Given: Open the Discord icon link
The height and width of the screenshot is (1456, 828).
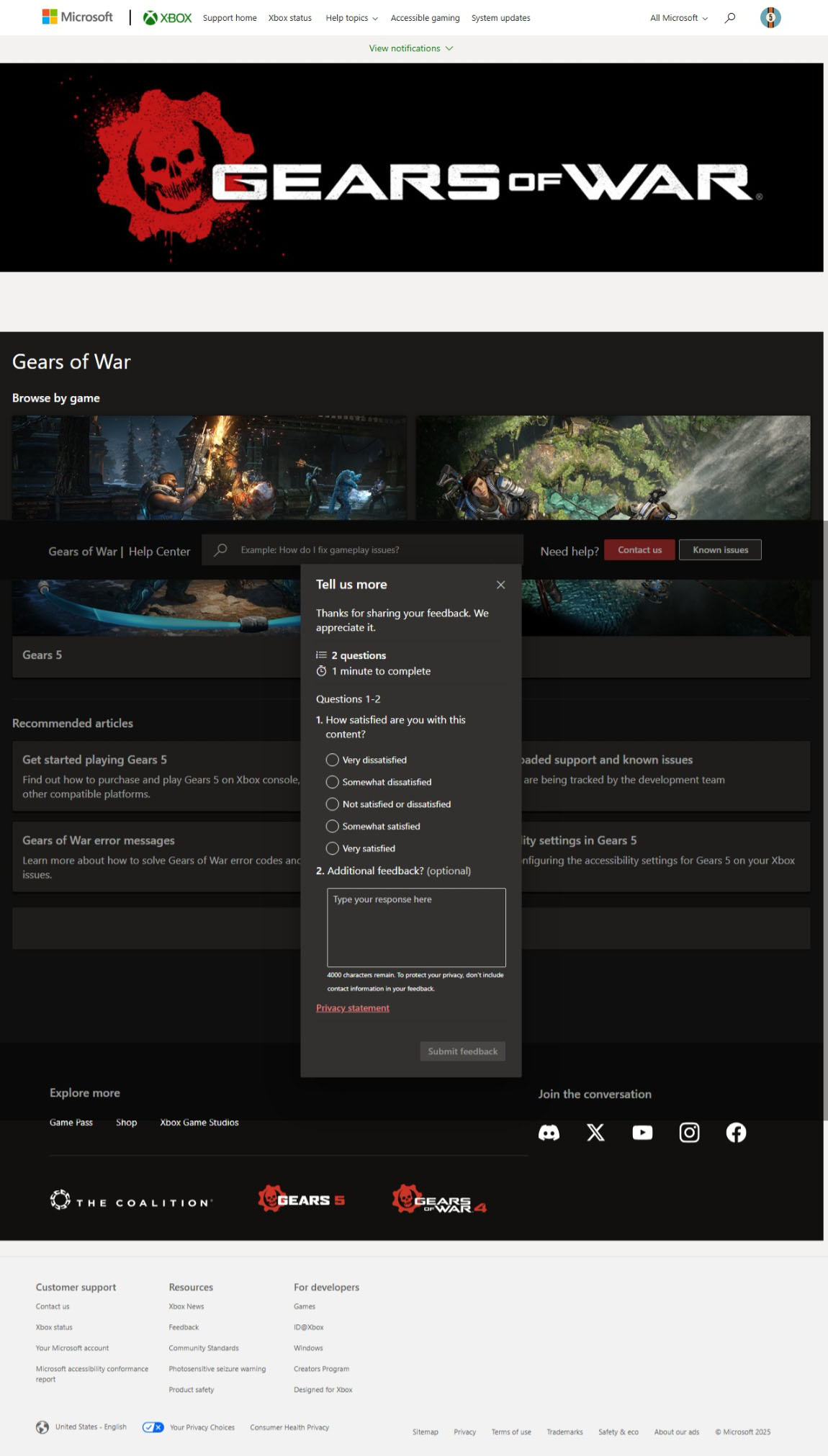Looking at the screenshot, I should coord(549,1133).
